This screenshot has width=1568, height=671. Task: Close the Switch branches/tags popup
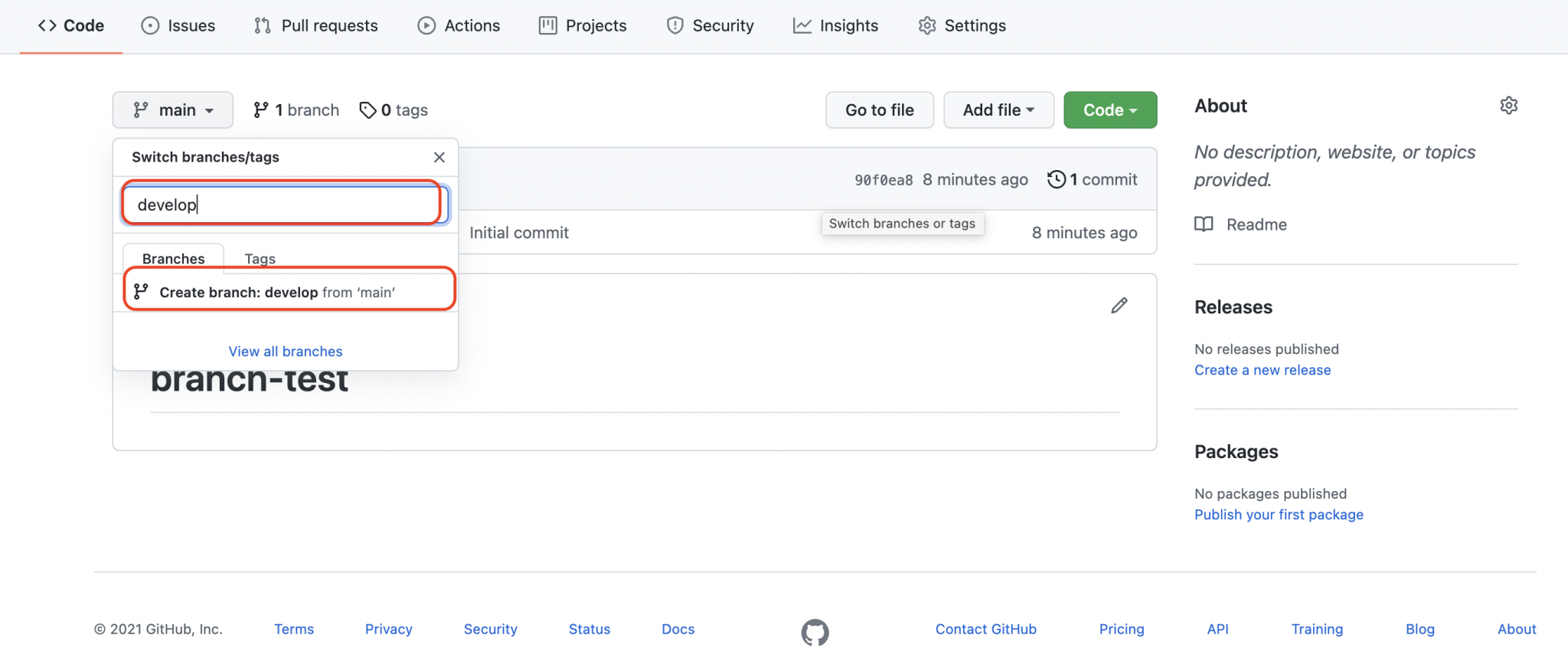pyautogui.click(x=439, y=157)
